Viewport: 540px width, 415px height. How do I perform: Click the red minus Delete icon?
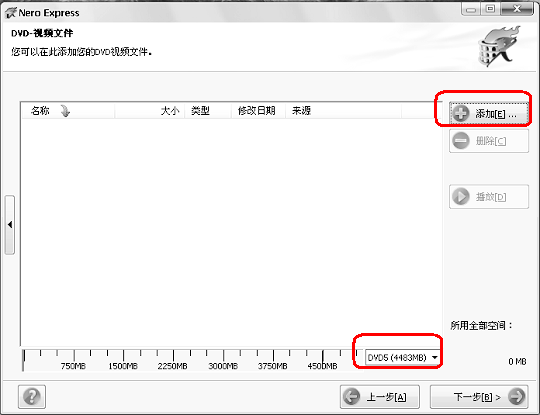[461, 141]
